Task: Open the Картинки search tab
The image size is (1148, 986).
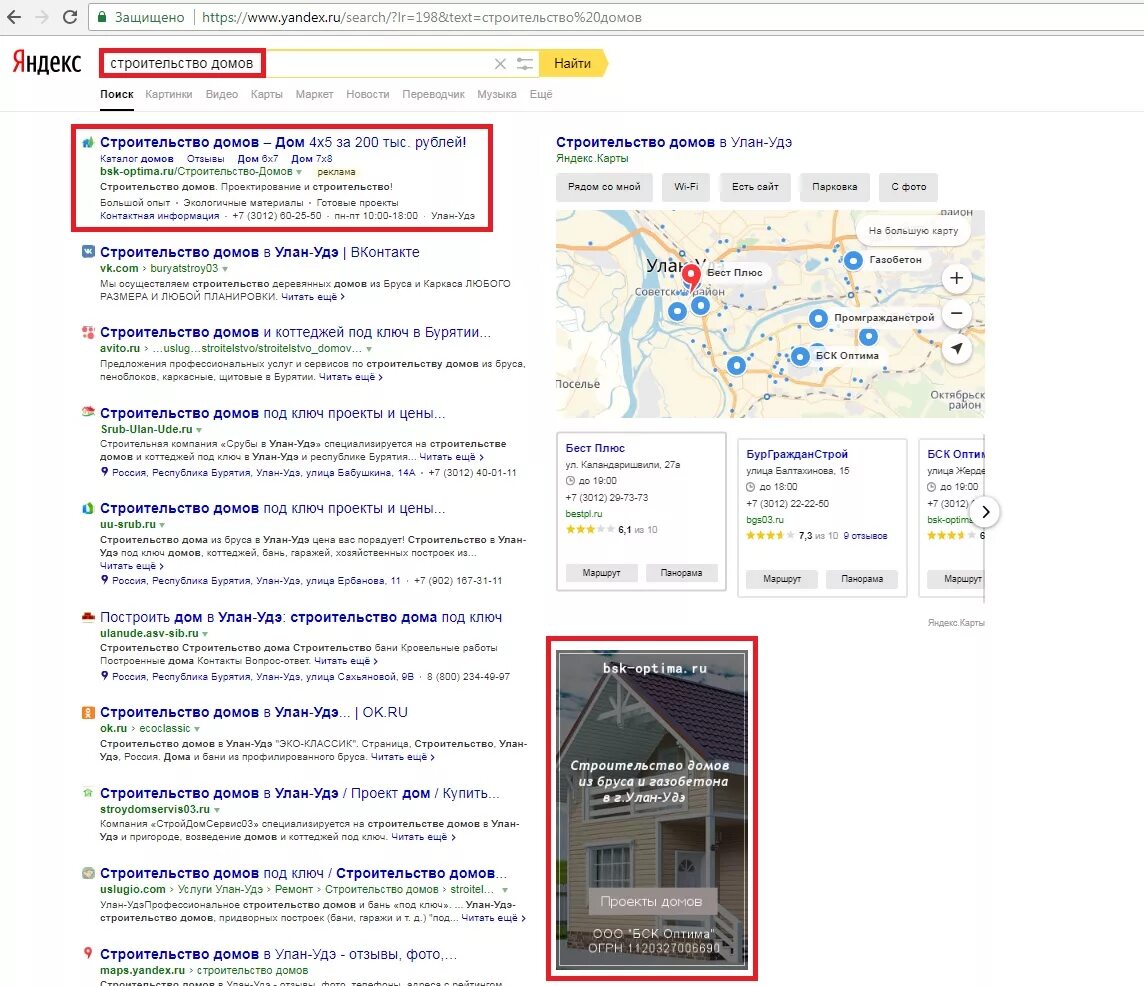Action: click(x=168, y=94)
